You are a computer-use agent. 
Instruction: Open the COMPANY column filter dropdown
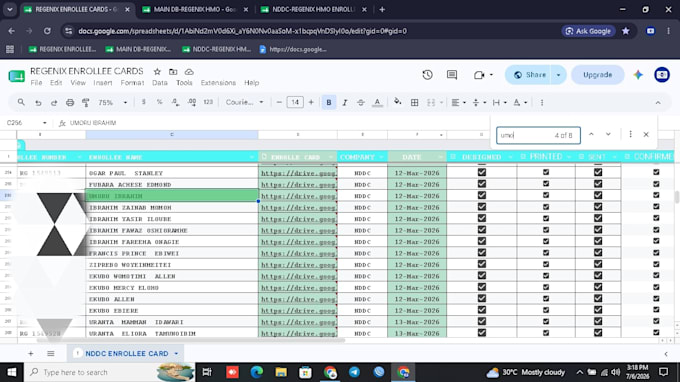[381, 157]
